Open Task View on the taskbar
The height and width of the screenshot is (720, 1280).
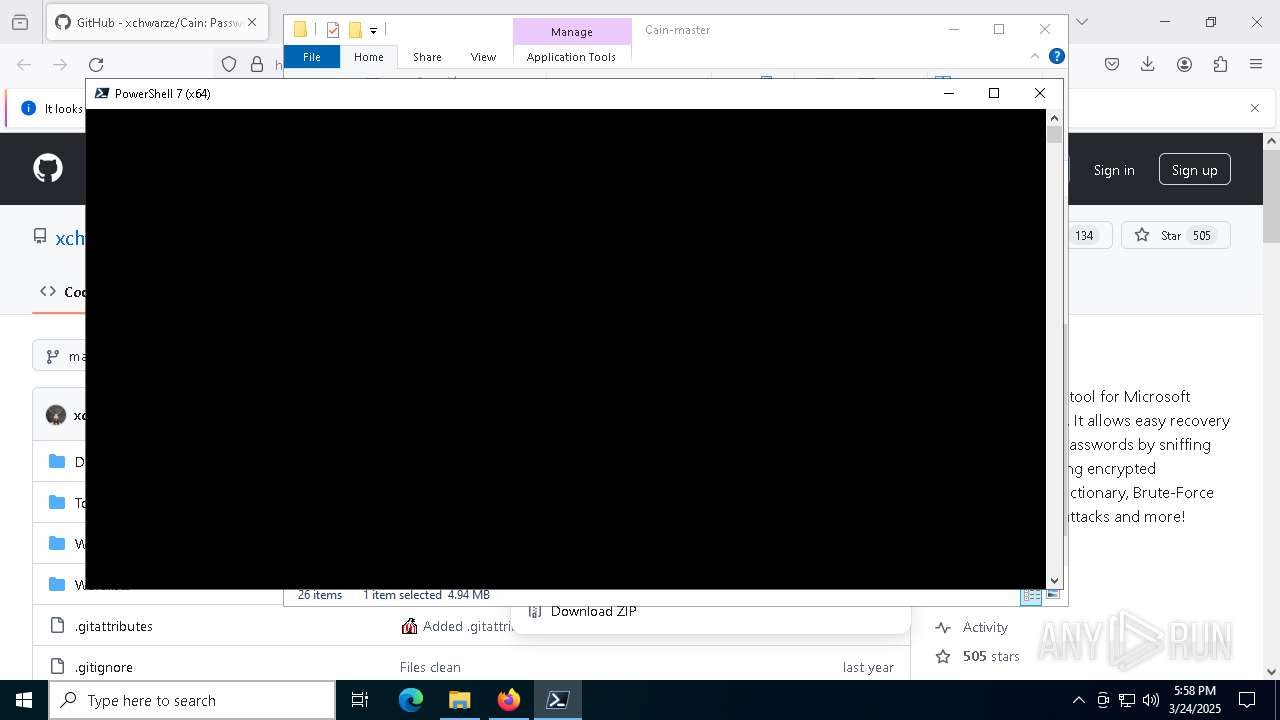pyautogui.click(x=360, y=700)
